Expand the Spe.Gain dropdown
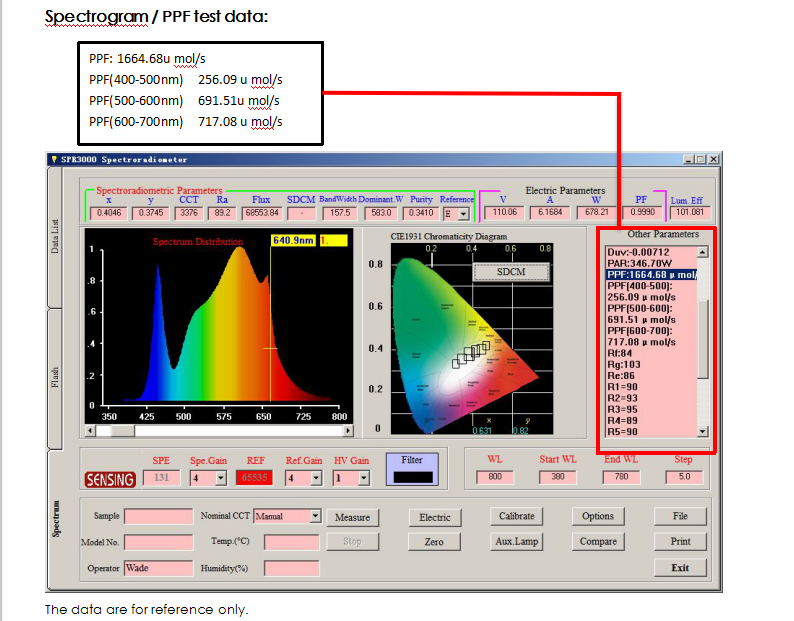Viewport: 794px width, 621px height. 221,478
